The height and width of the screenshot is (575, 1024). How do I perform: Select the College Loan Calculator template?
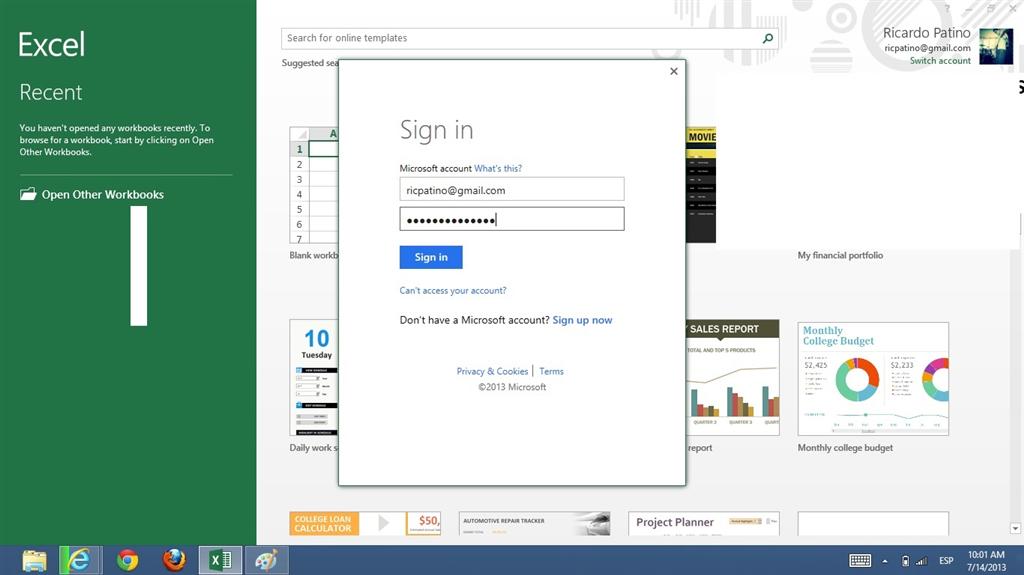click(x=365, y=523)
